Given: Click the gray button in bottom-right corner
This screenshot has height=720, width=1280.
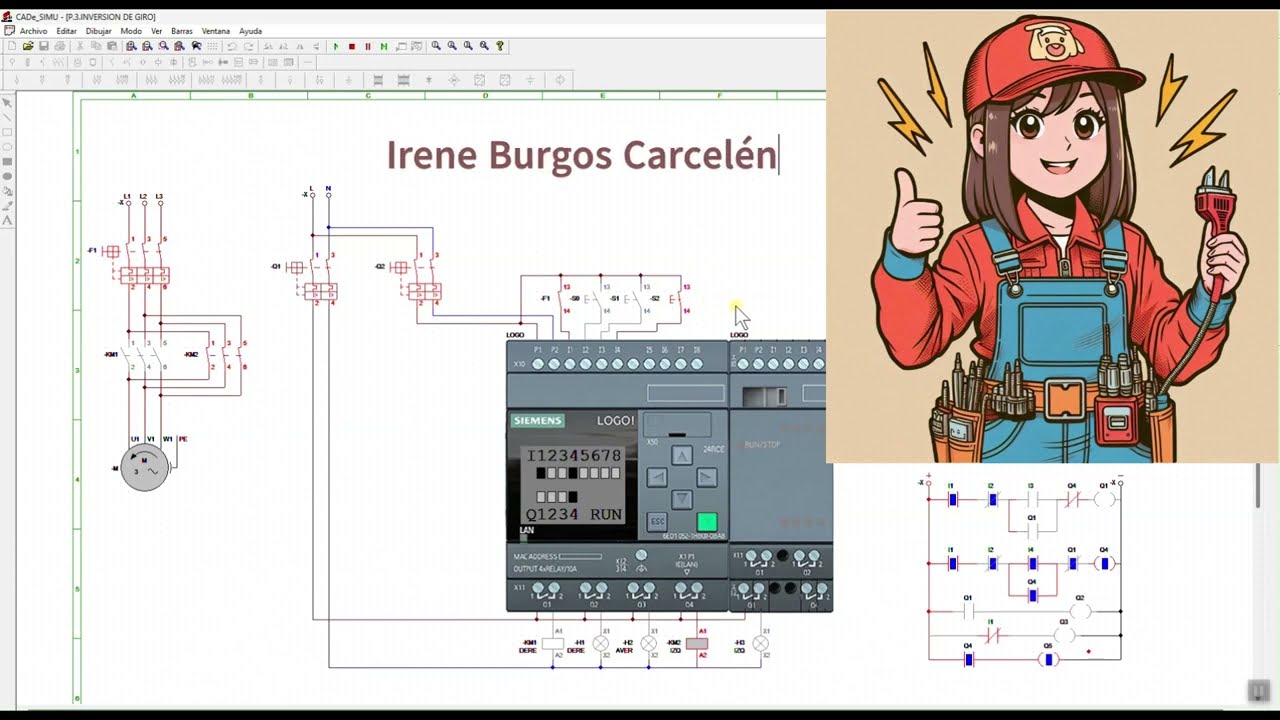Looking at the screenshot, I should 1258,691.
